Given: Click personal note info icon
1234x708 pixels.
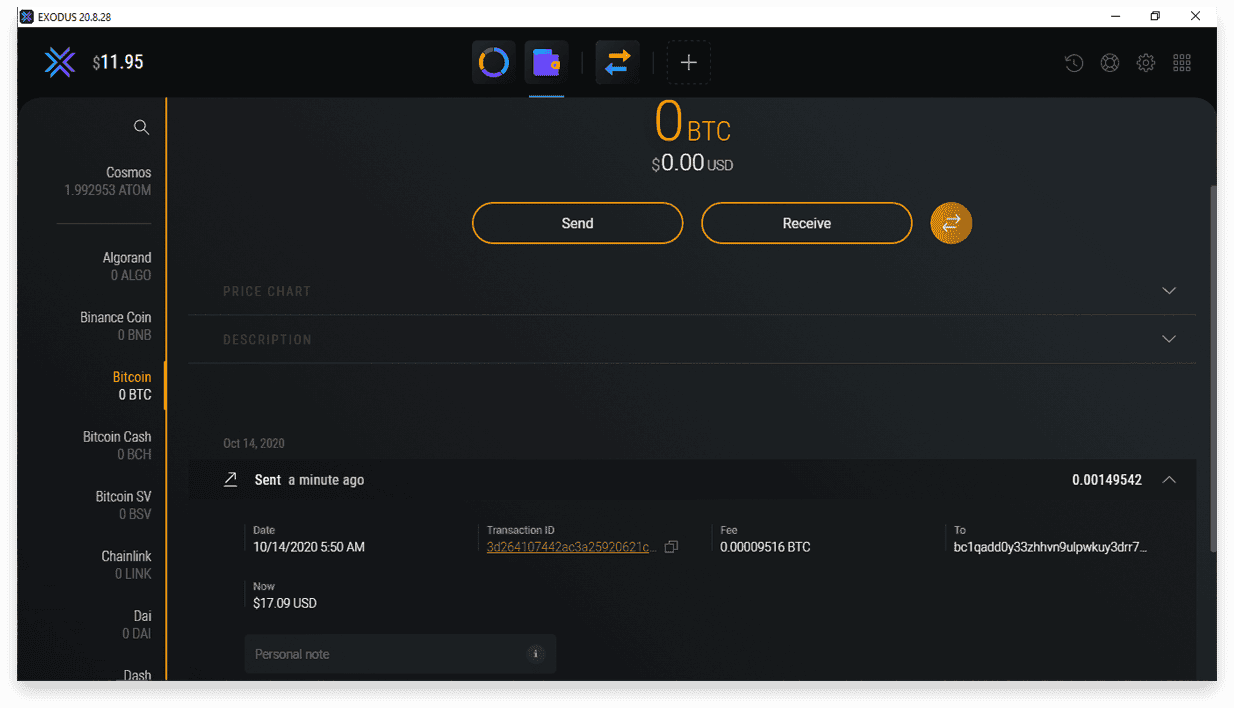Looking at the screenshot, I should 536,654.
